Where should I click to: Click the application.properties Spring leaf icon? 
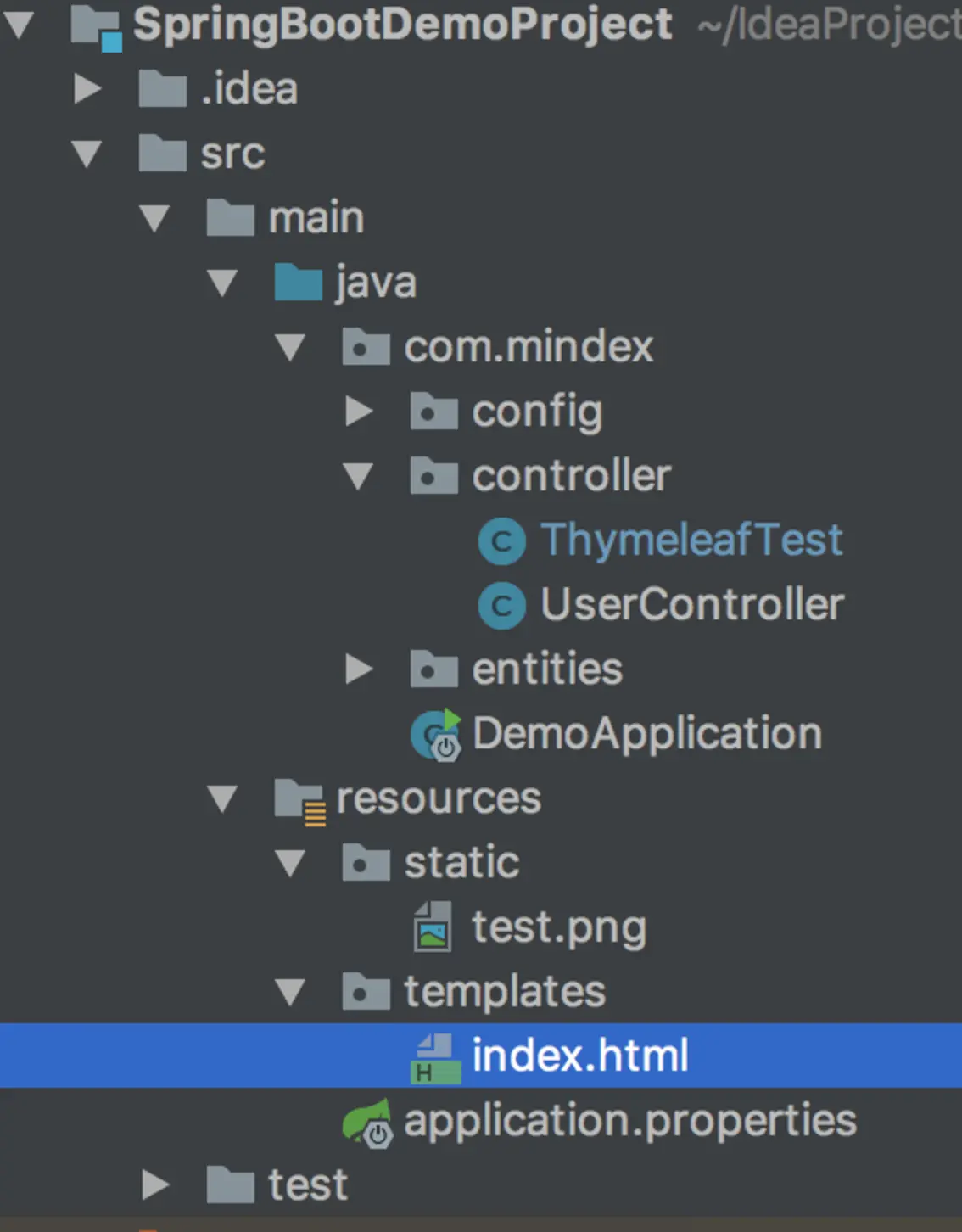coord(367,1122)
